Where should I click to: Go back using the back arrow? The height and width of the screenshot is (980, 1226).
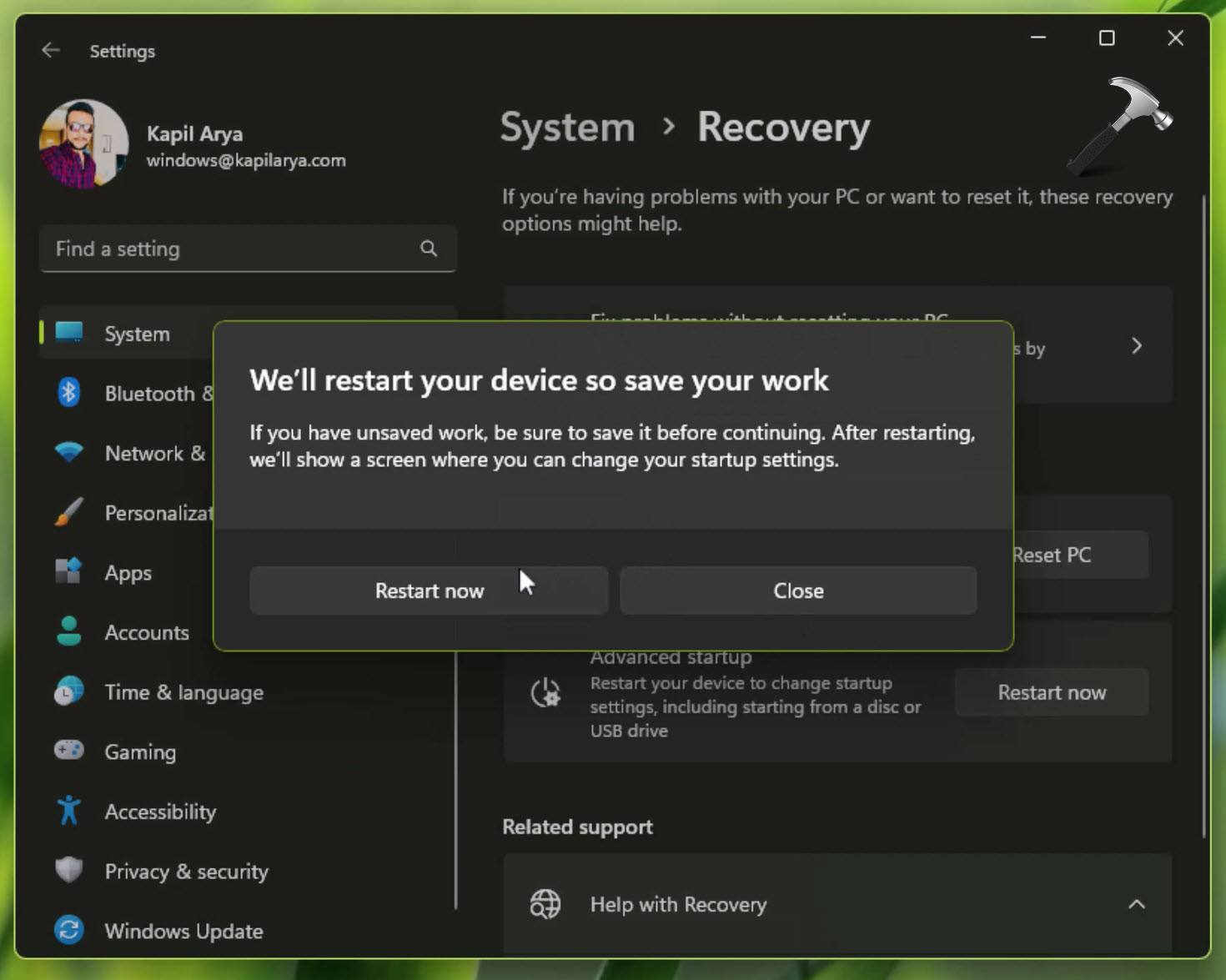[51, 51]
